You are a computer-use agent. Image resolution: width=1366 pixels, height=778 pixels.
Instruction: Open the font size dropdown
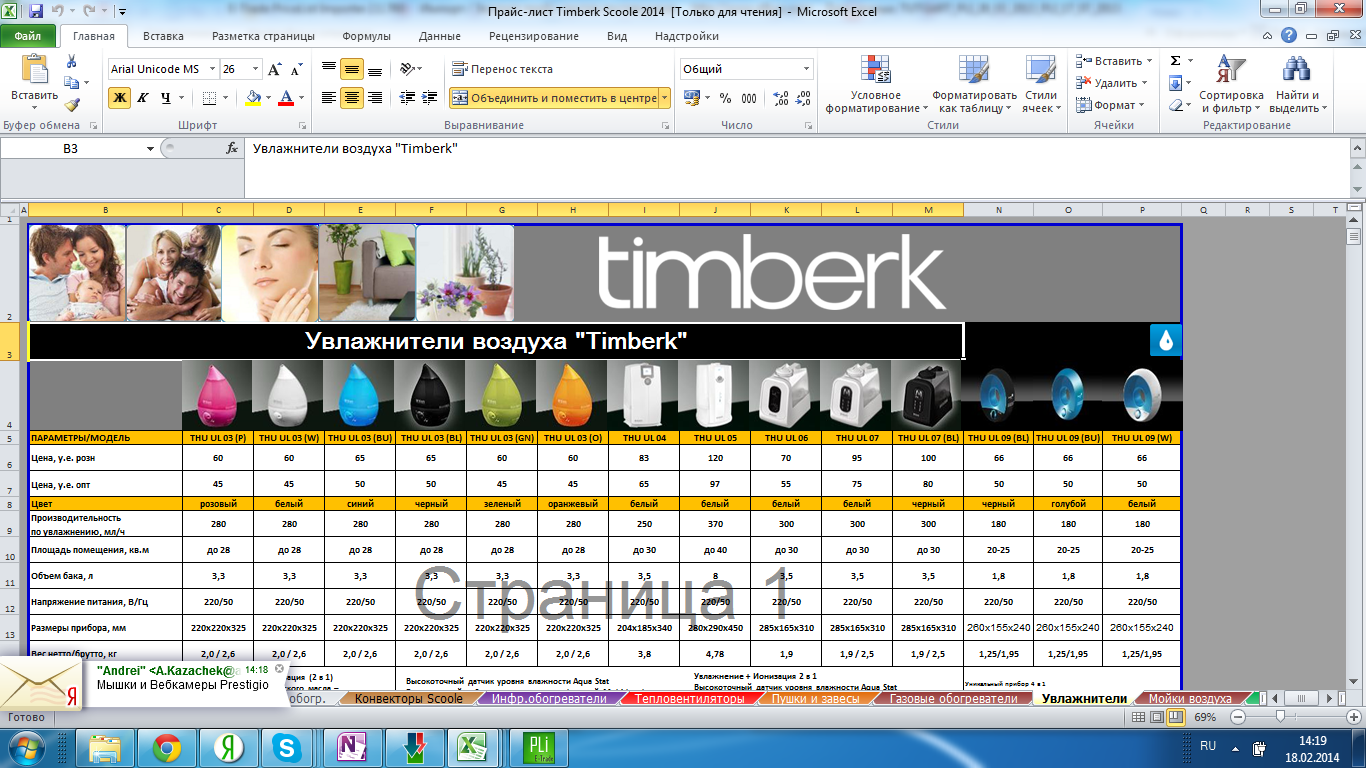255,70
